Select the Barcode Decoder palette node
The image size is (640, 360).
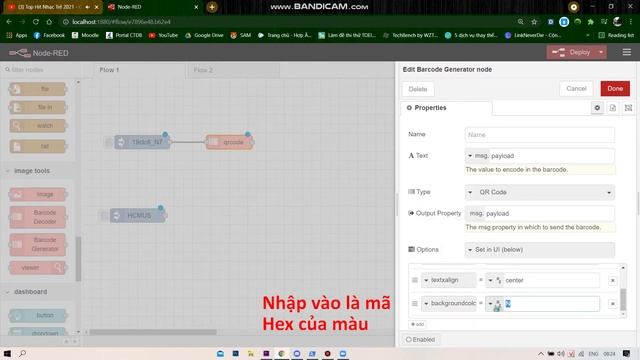(38, 217)
